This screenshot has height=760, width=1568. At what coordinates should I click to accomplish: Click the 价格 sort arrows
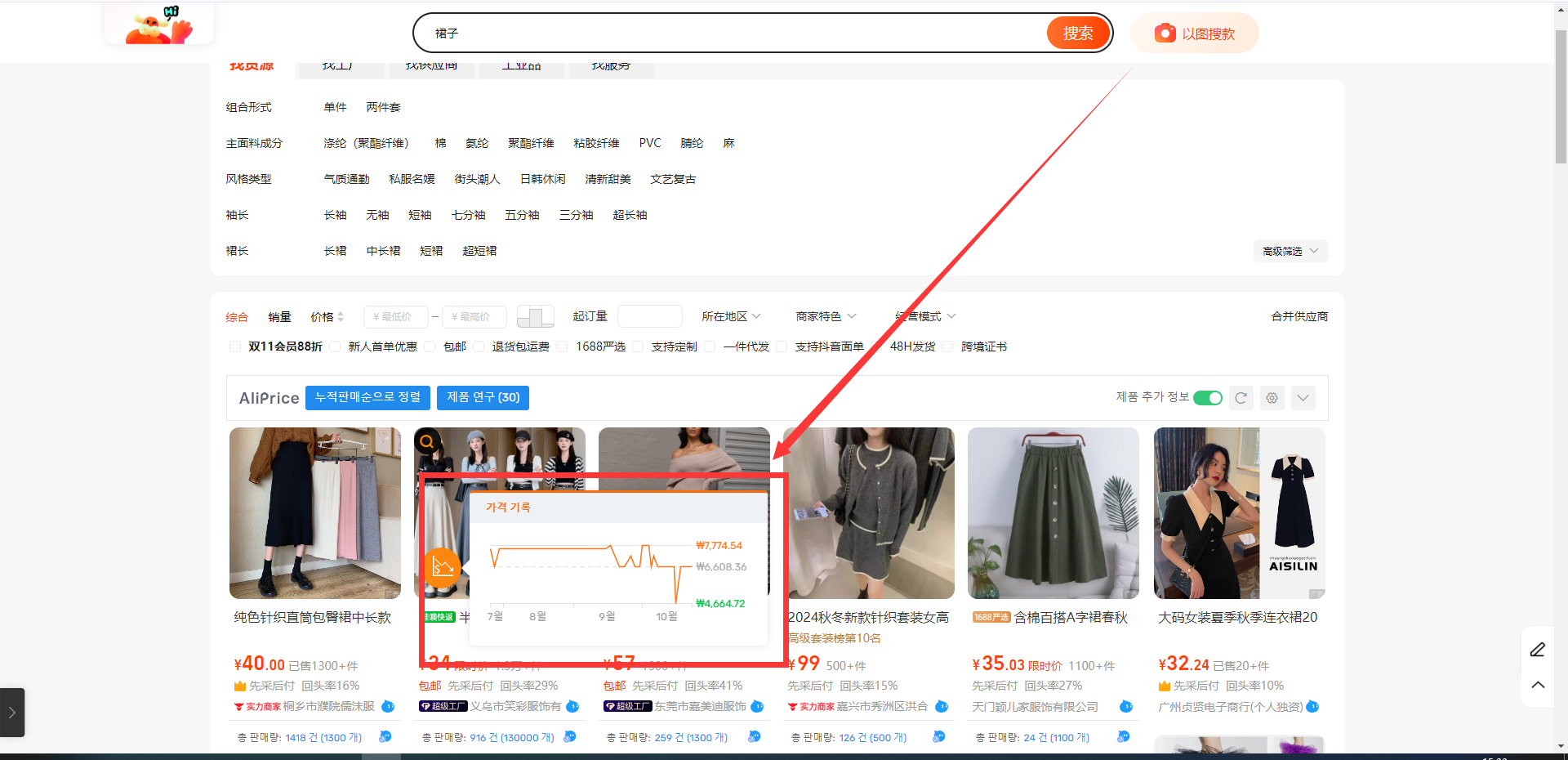(x=341, y=316)
